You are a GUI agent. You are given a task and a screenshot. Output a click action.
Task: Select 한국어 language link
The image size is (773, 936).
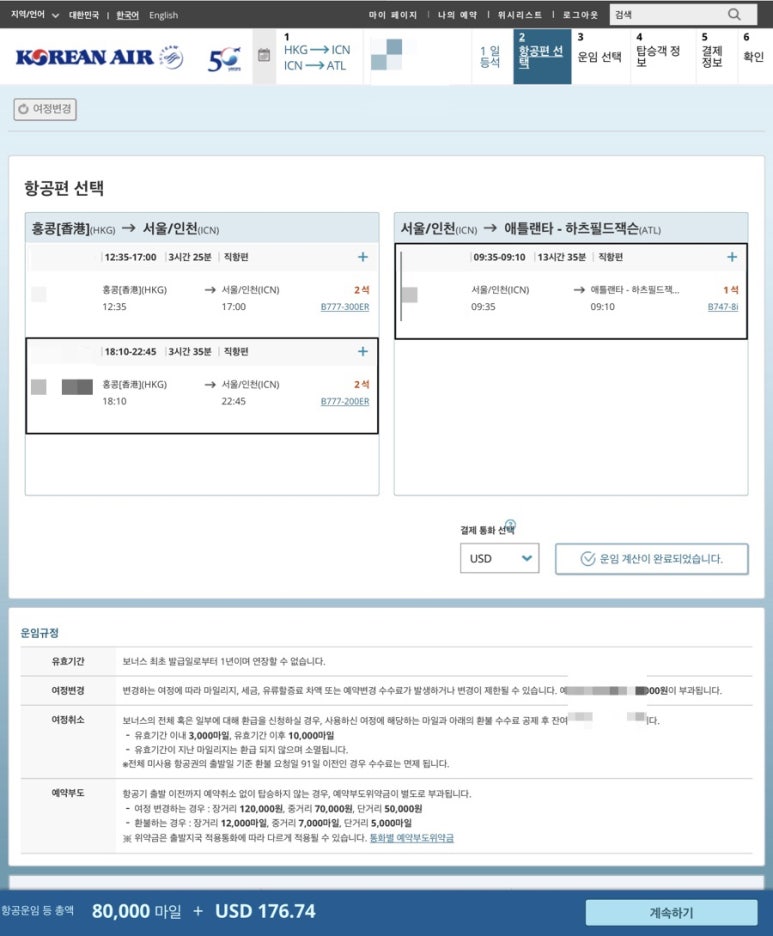[x=127, y=15]
